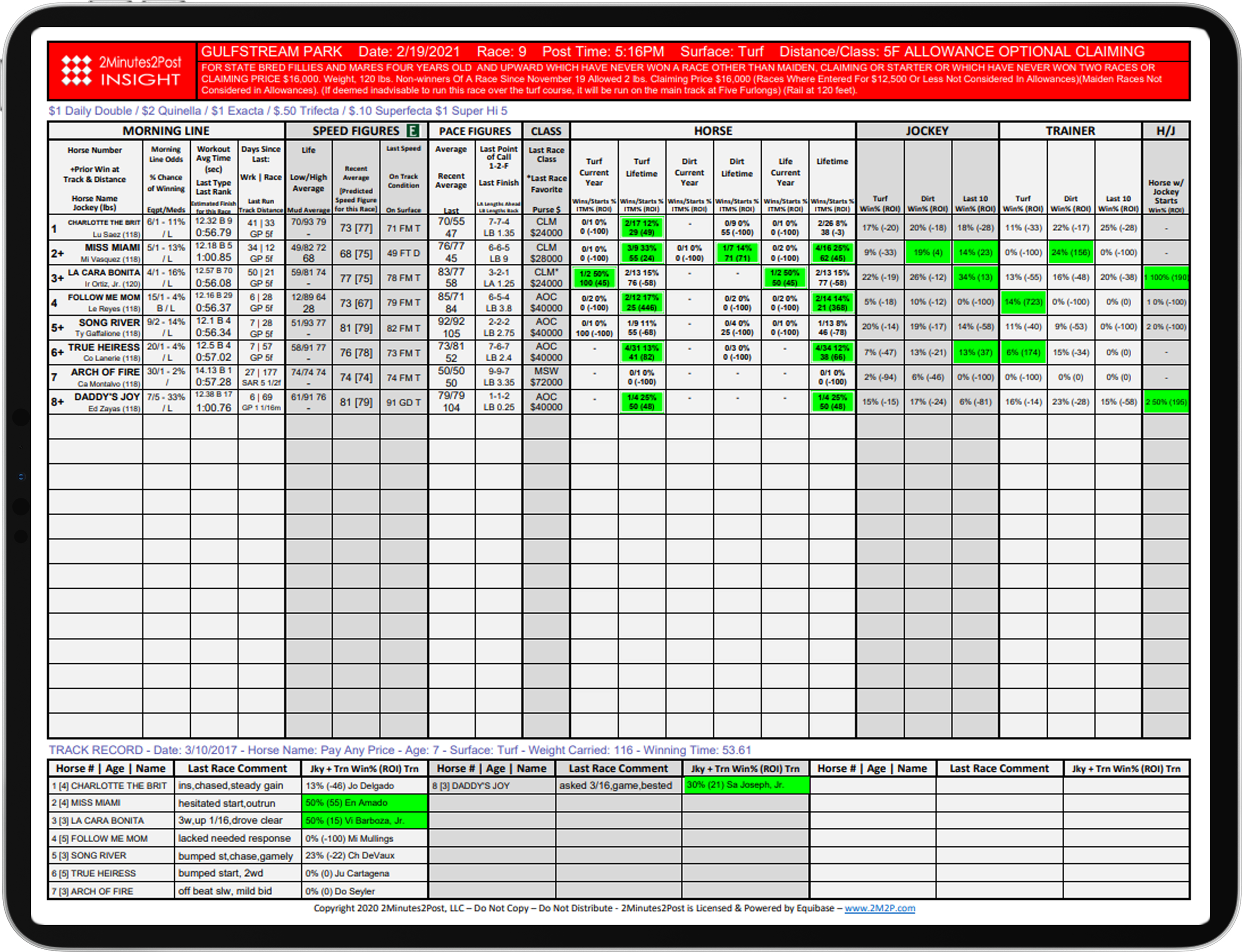The height and width of the screenshot is (952, 1242).
Task: Click horse name LA CARA BONITA in row 3+
Action: coord(104,273)
